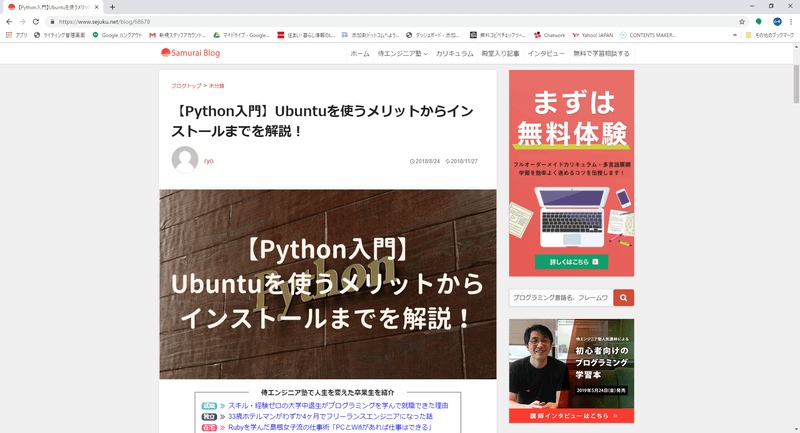Go to ホーム in site menu

[360, 54]
